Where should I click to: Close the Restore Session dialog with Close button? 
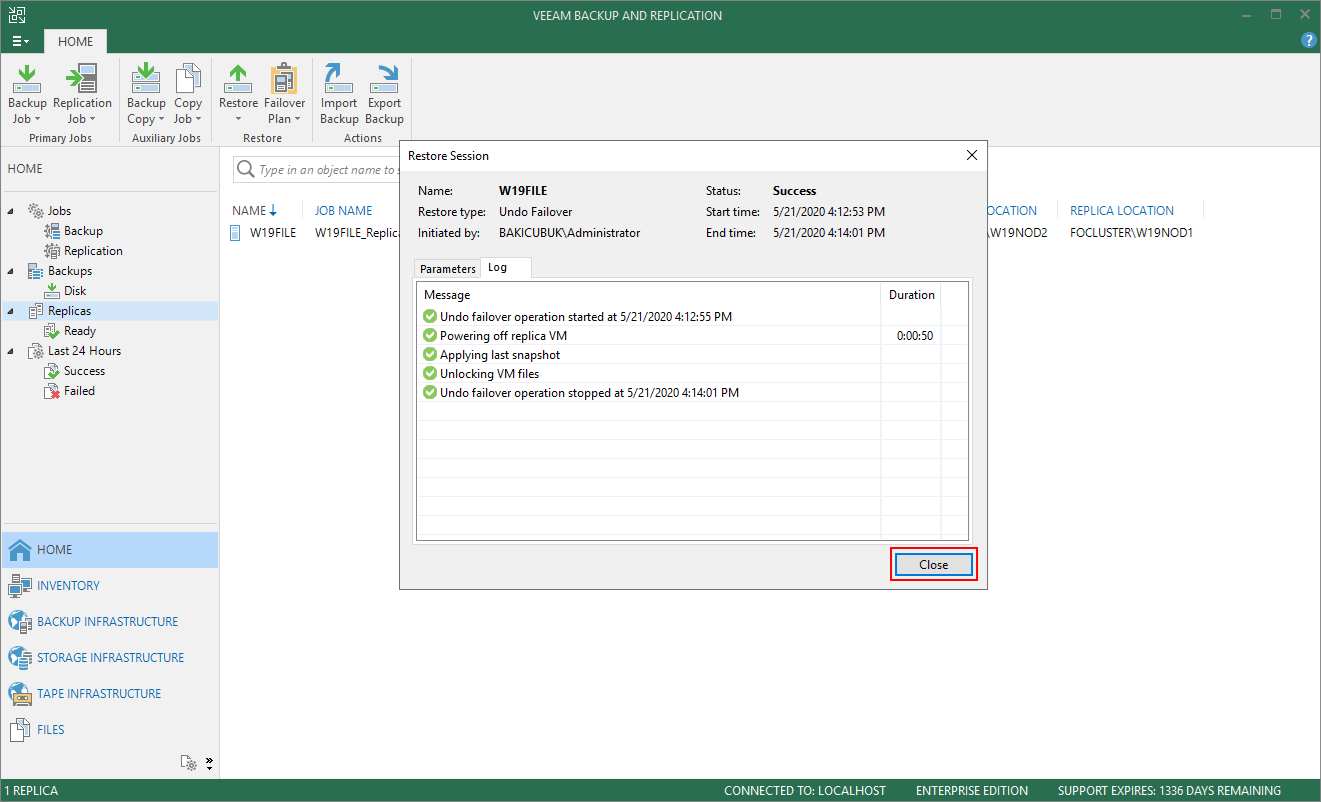[x=934, y=565]
